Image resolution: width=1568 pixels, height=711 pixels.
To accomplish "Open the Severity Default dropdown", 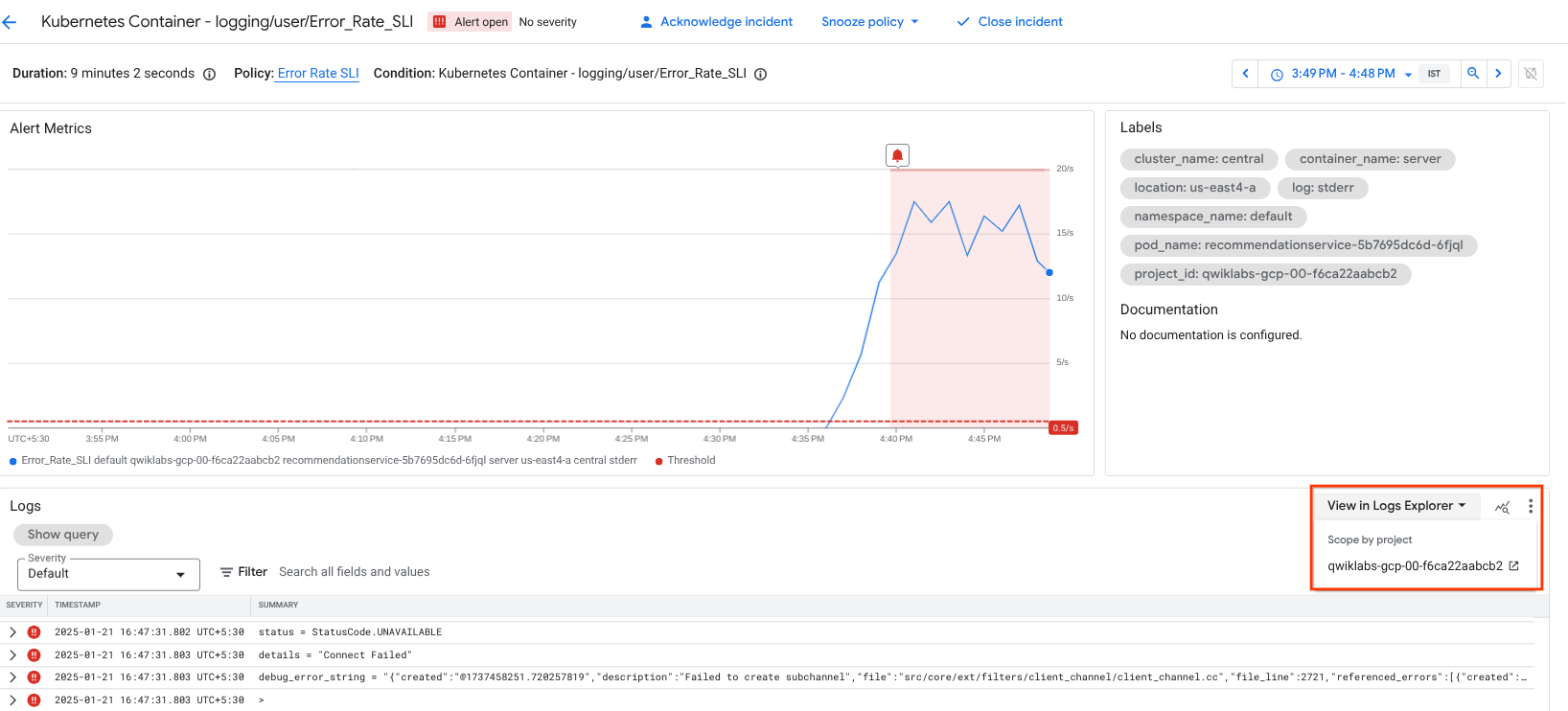I will tap(108, 574).
